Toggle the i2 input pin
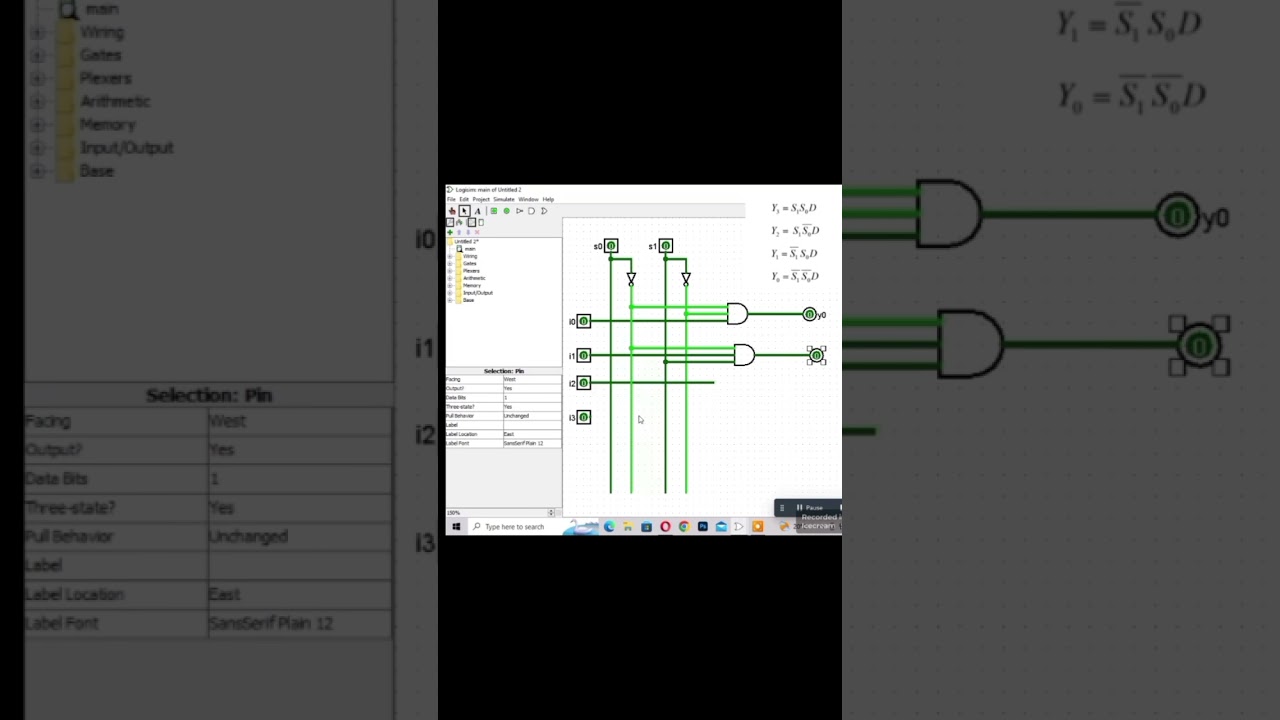The width and height of the screenshot is (1280, 720). 584,383
